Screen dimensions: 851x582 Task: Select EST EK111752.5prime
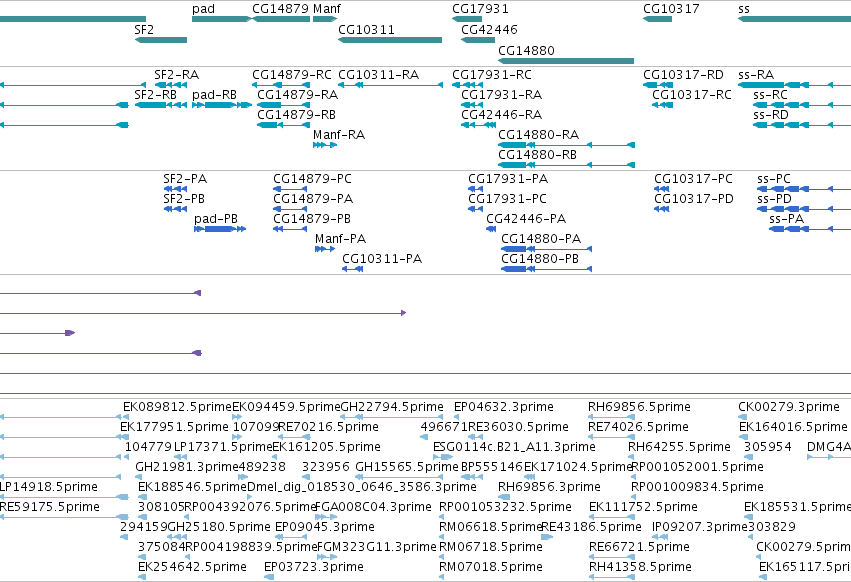tap(643, 507)
